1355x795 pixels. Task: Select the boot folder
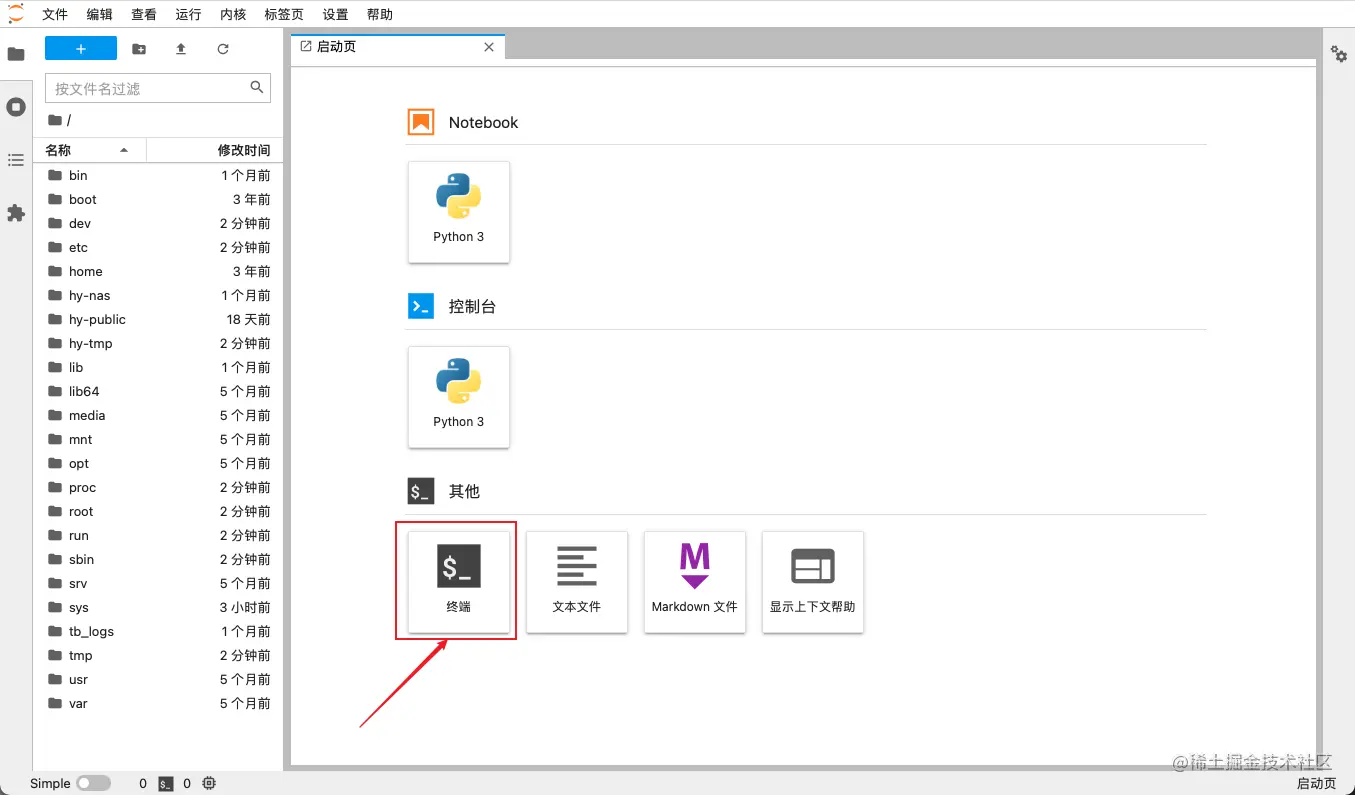[158, 199]
